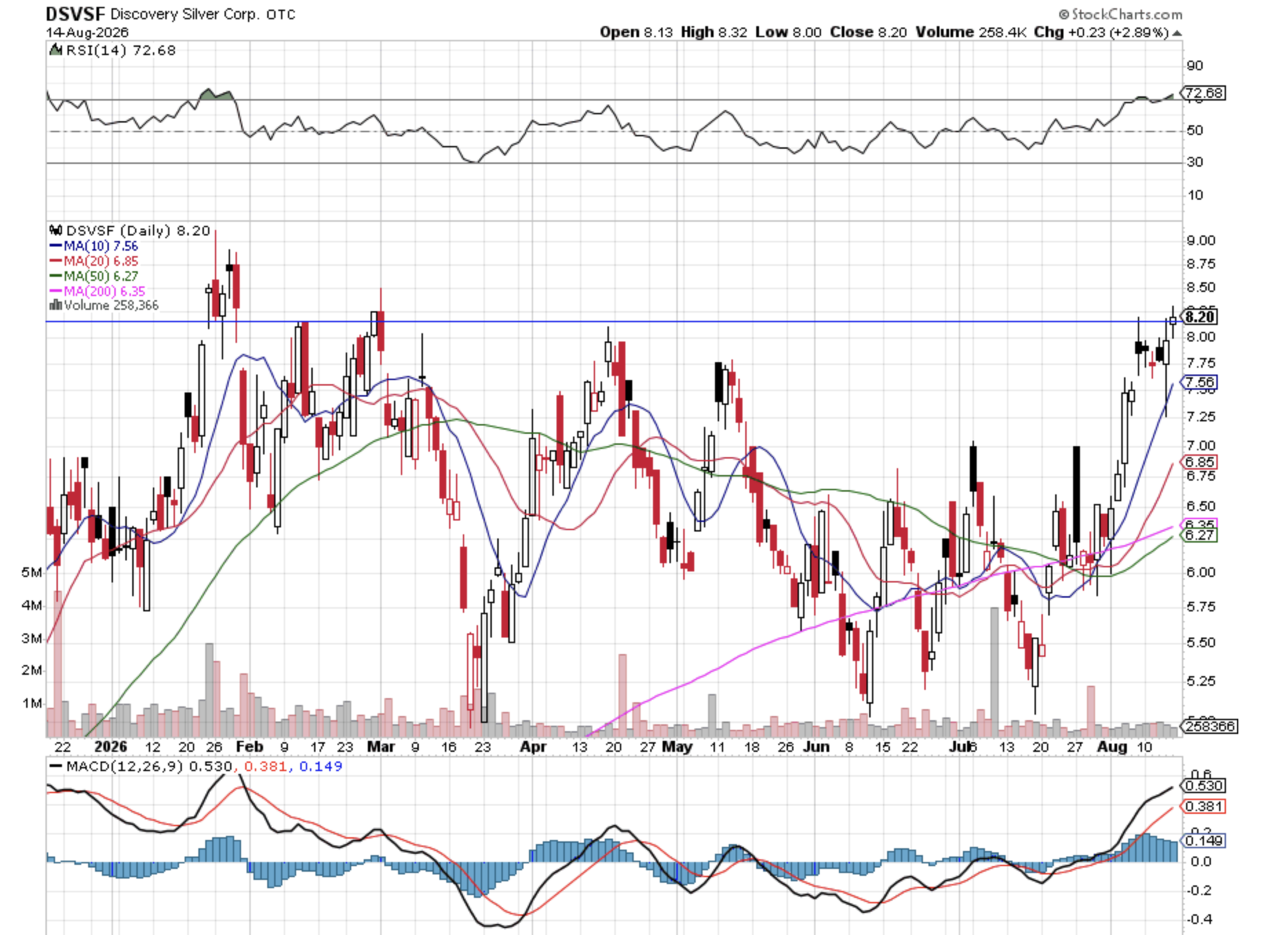Click the red 0.381 value in MACD legend
Screen dimensions: 1288x935
[265, 766]
